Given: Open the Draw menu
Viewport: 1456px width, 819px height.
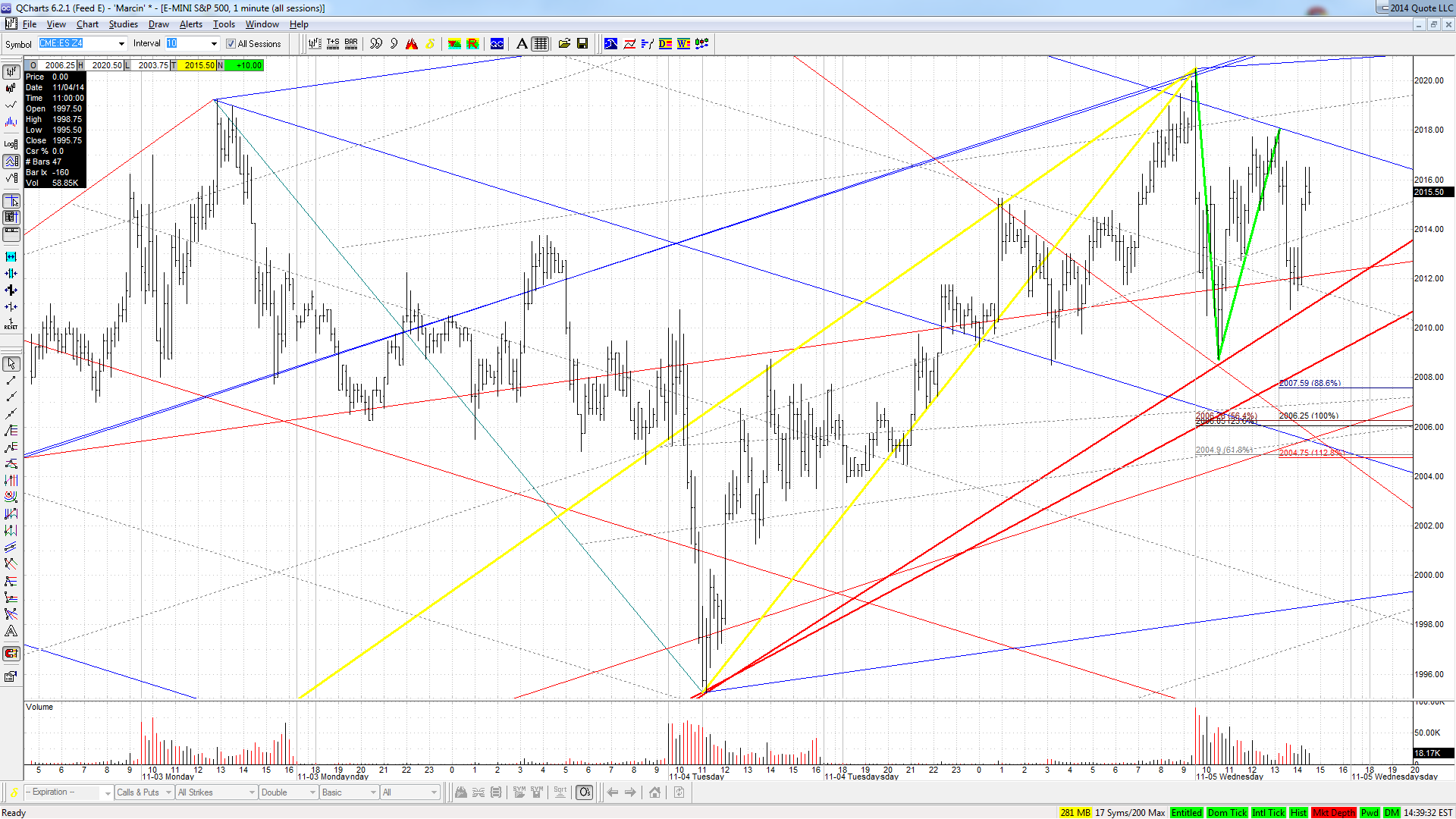Looking at the screenshot, I should pyautogui.click(x=158, y=24).
